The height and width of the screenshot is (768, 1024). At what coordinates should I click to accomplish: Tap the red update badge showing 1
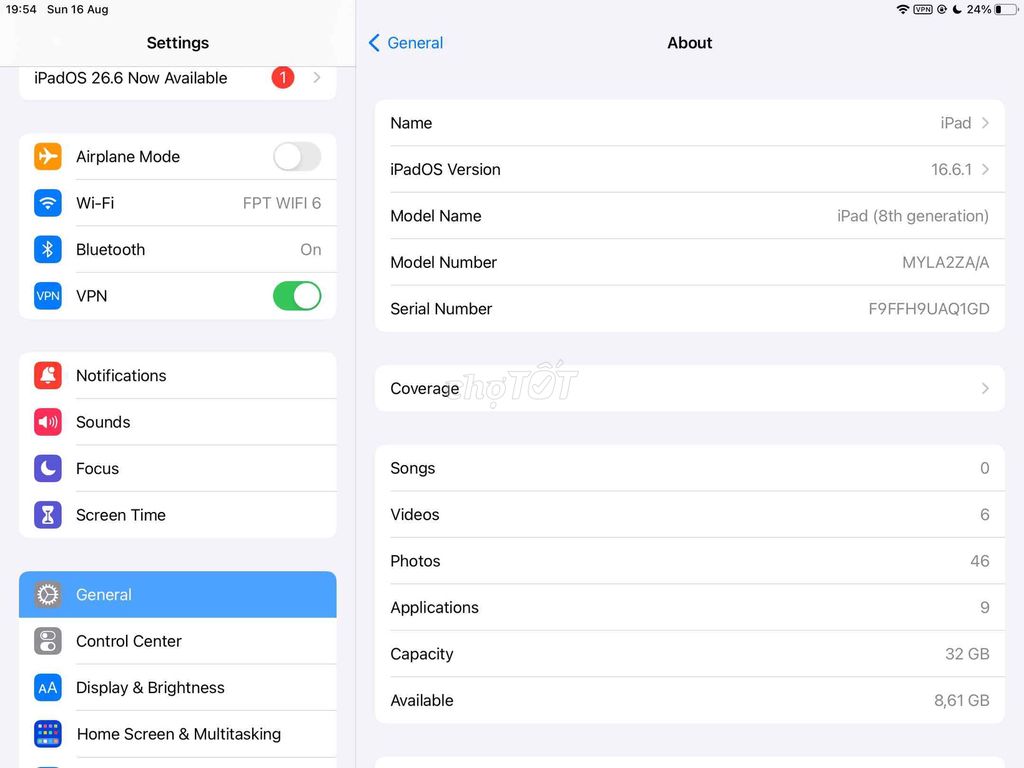coord(283,78)
